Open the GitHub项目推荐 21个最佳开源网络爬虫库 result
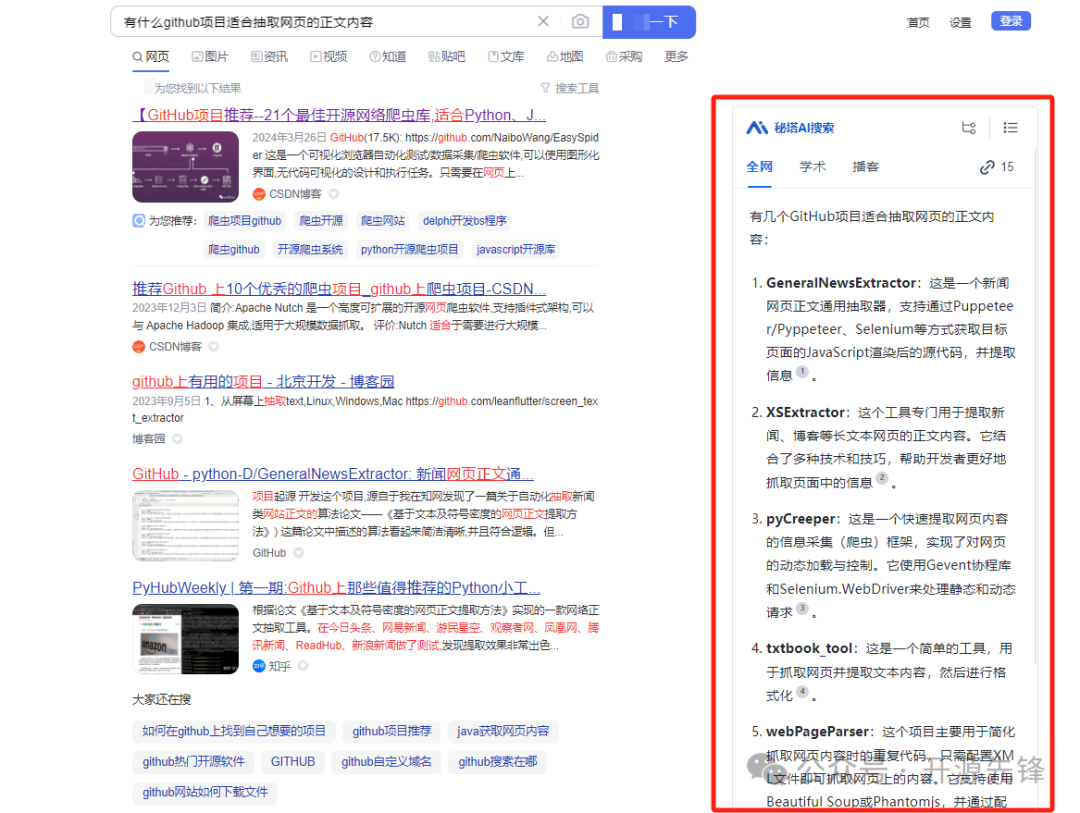 coord(339,115)
